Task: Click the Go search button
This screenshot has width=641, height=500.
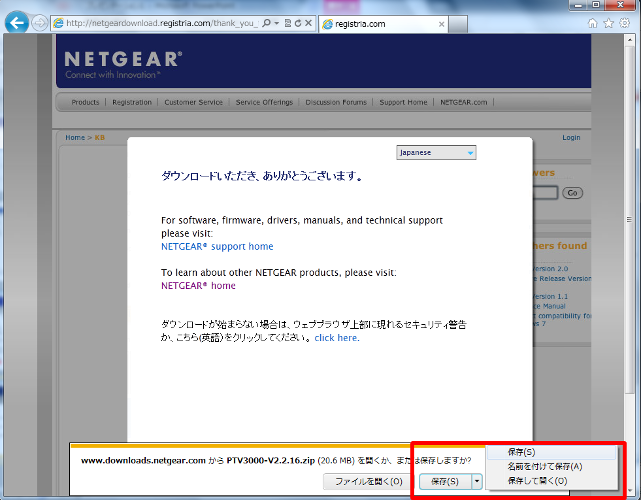Action: [x=572, y=193]
